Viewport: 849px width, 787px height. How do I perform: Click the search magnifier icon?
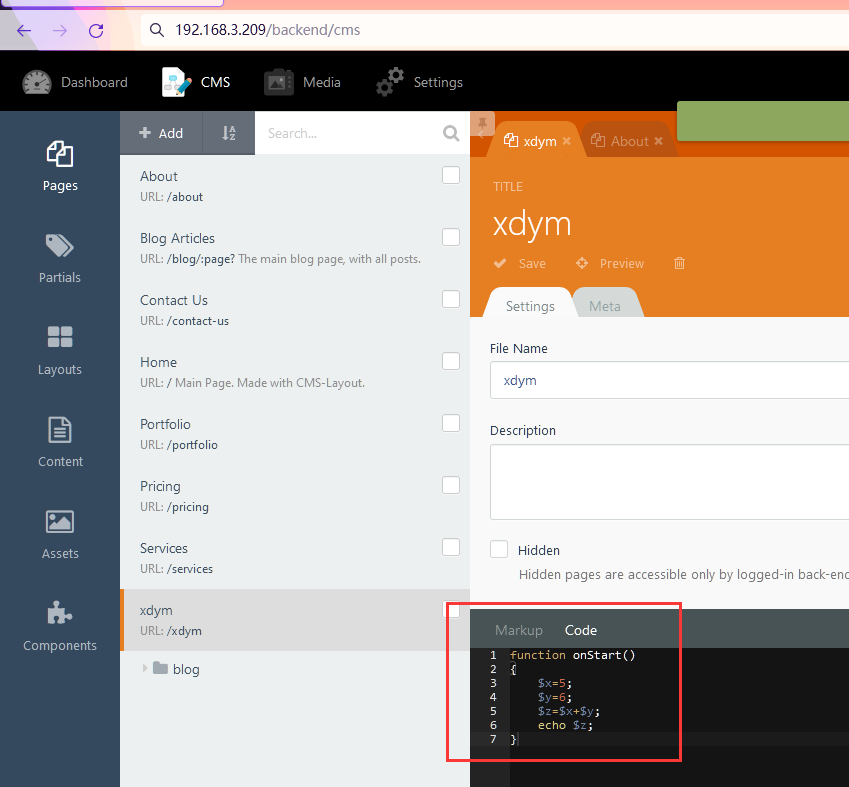click(451, 133)
